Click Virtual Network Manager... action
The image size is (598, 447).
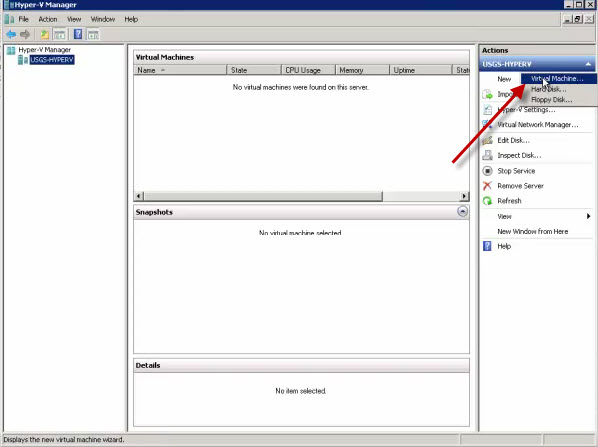click(538, 125)
